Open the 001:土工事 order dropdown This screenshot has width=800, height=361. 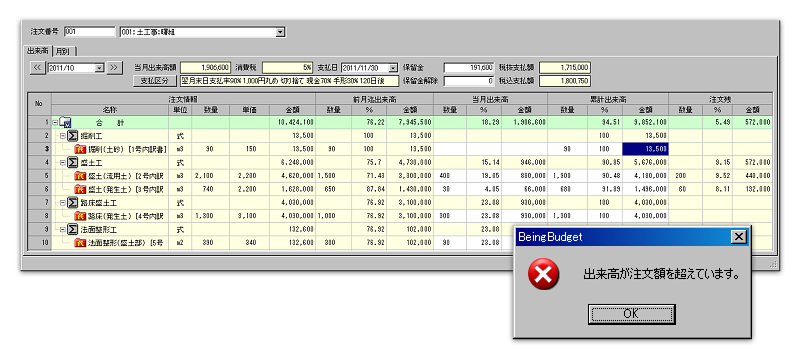pos(280,32)
